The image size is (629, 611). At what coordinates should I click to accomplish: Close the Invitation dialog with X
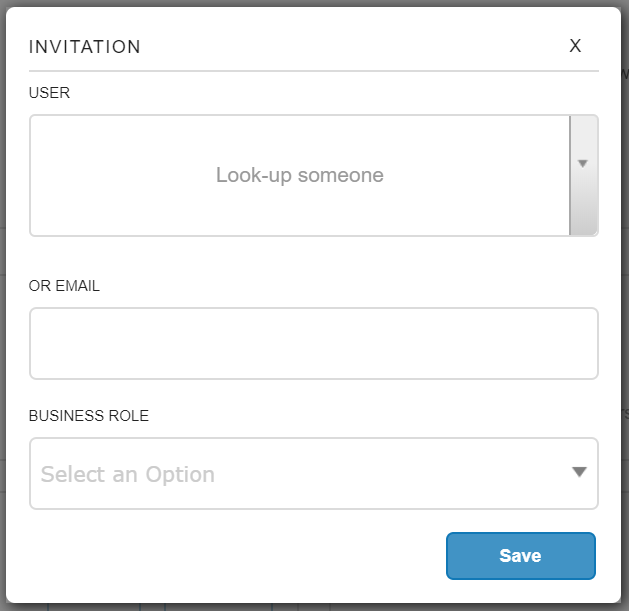pos(575,46)
